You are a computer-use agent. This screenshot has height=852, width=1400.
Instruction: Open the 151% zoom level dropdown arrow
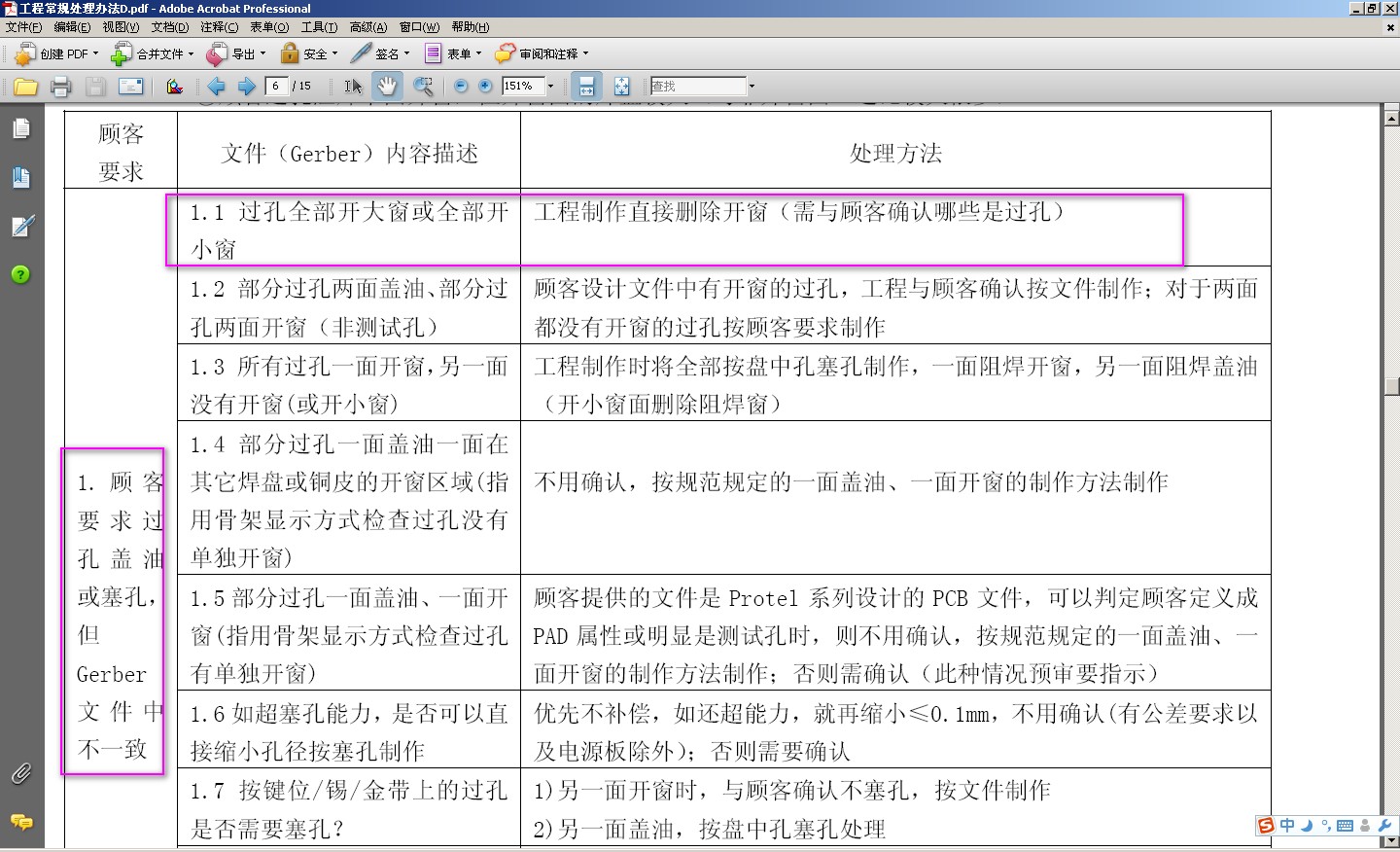(x=551, y=87)
